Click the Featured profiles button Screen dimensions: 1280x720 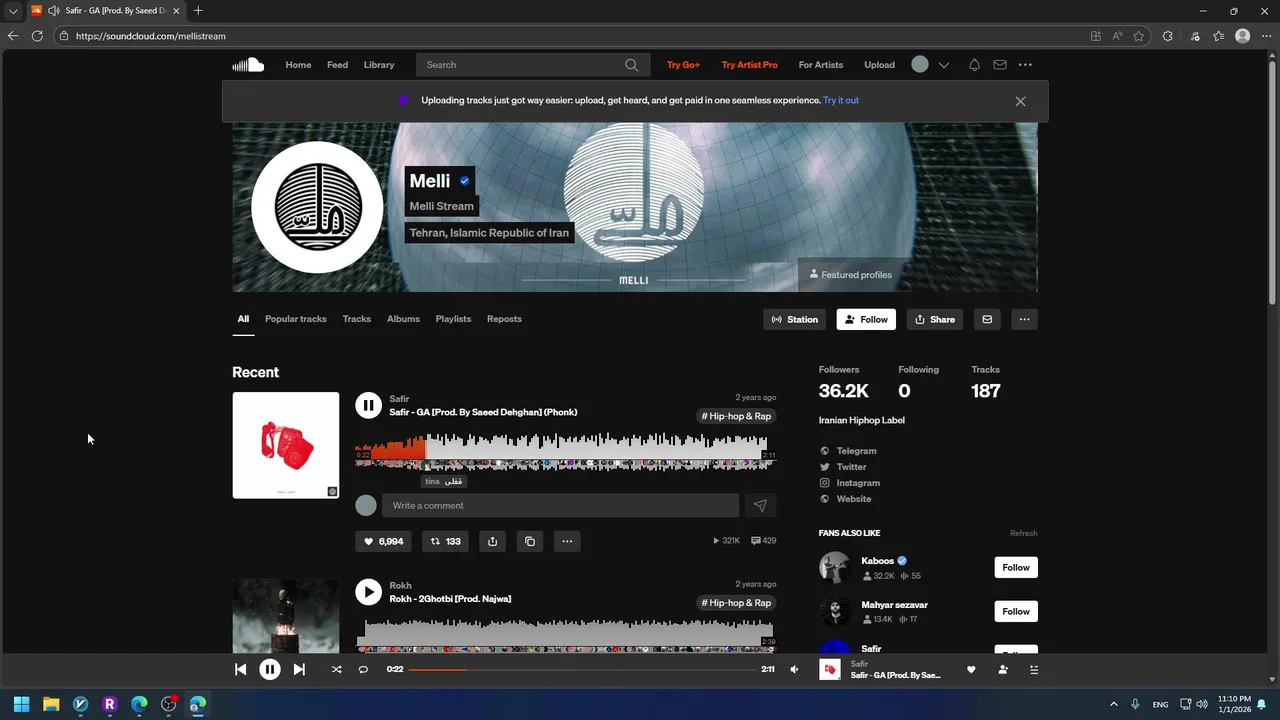click(x=851, y=275)
